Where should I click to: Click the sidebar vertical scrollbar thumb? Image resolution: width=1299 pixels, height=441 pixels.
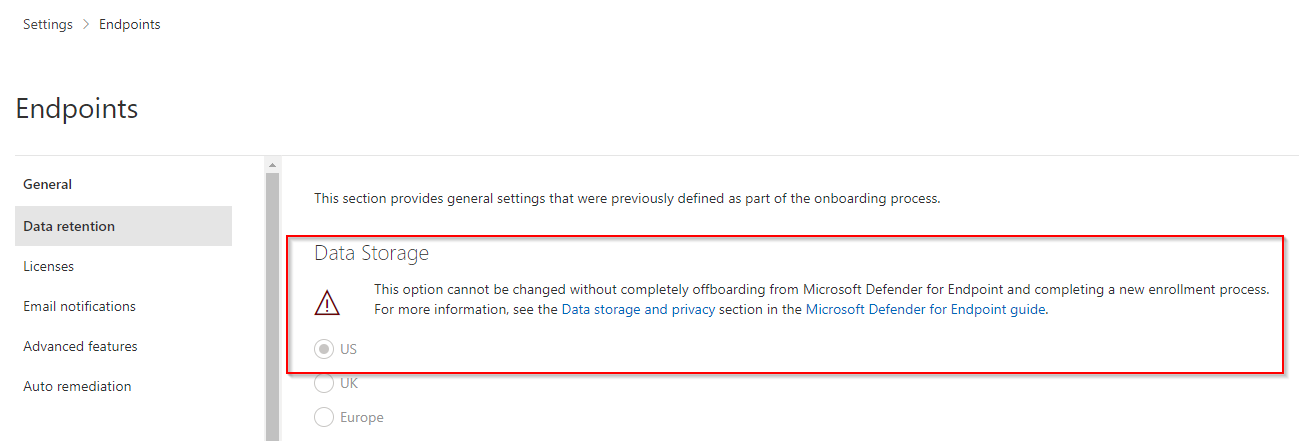272,306
